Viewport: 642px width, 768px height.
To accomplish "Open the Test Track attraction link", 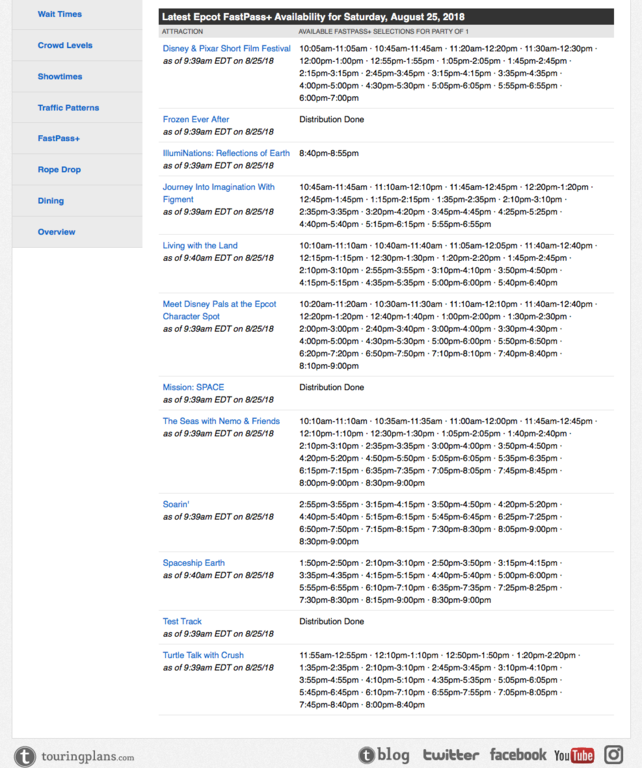I will [182, 621].
